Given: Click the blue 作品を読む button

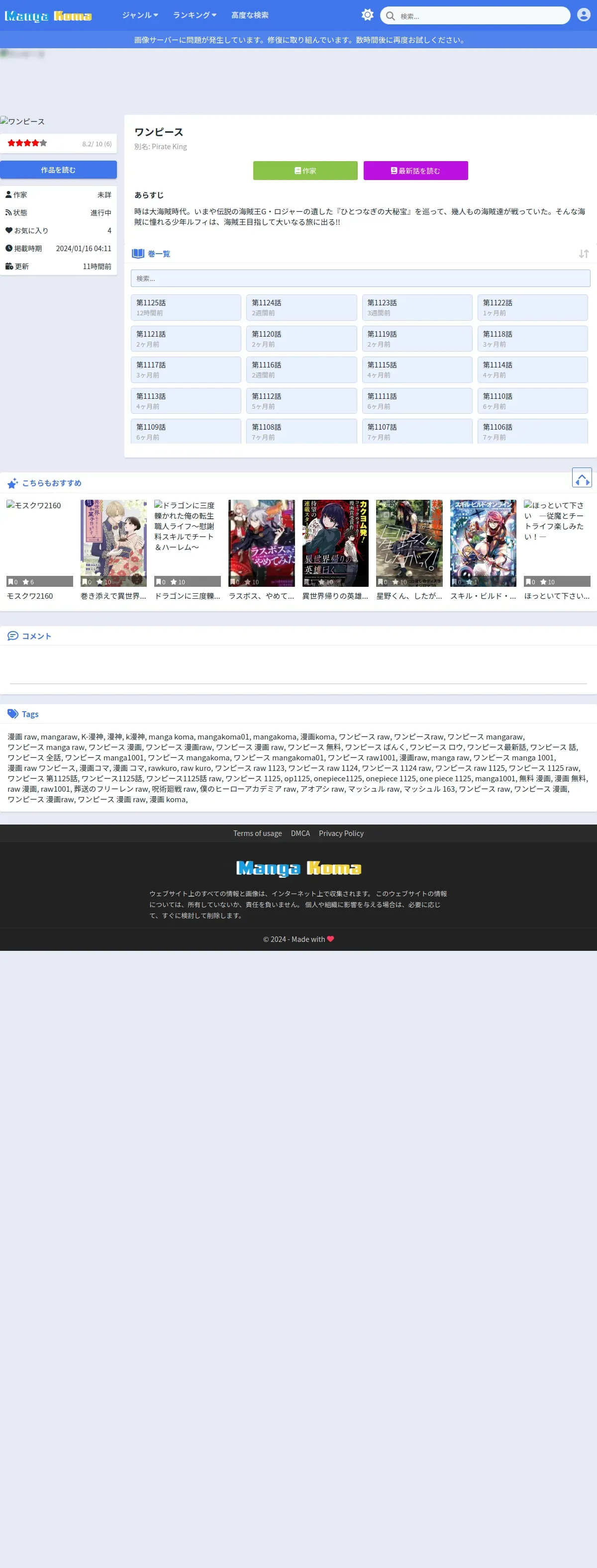Looking at the screenshot, I should [59, 170].
